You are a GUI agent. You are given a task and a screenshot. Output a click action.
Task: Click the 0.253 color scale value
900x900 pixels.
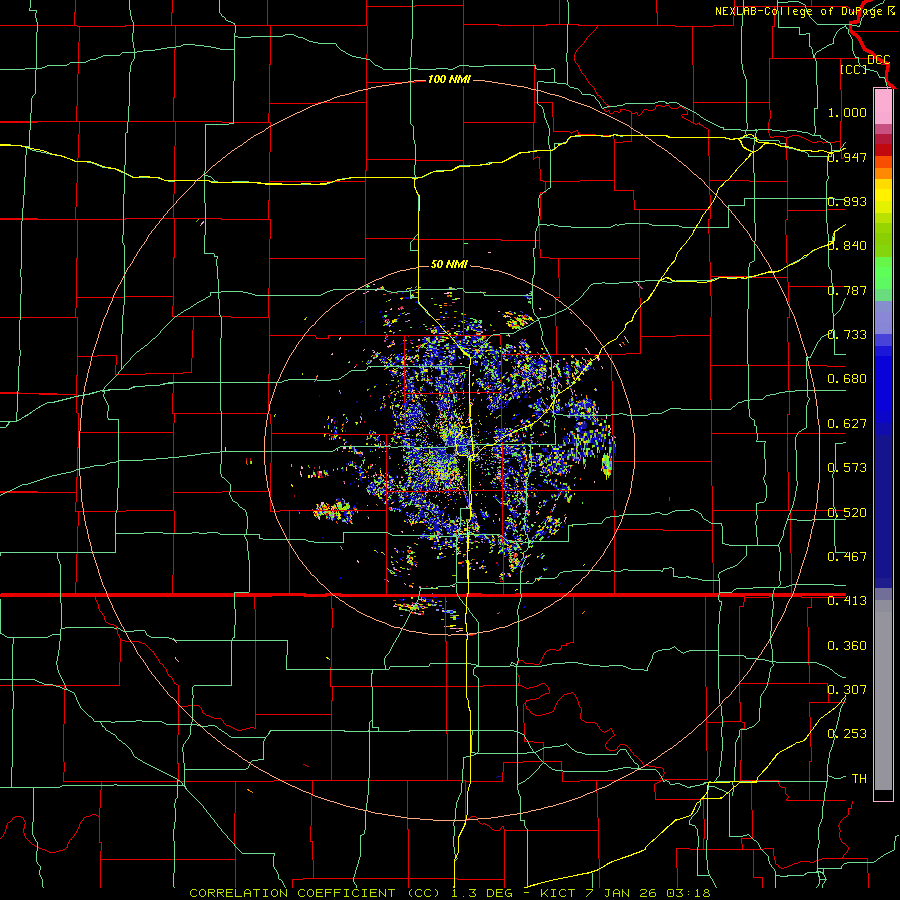pyautogui.click(x=847, y=734)
